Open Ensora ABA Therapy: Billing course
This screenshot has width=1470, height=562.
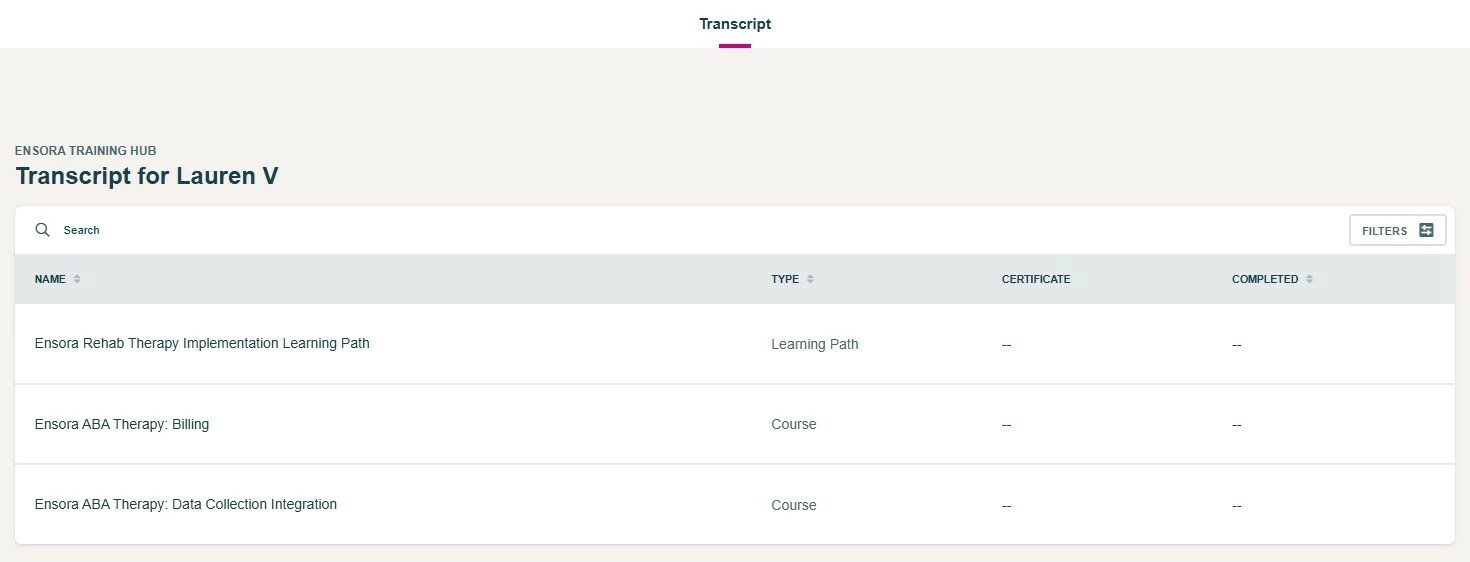[x=122, y=424]
